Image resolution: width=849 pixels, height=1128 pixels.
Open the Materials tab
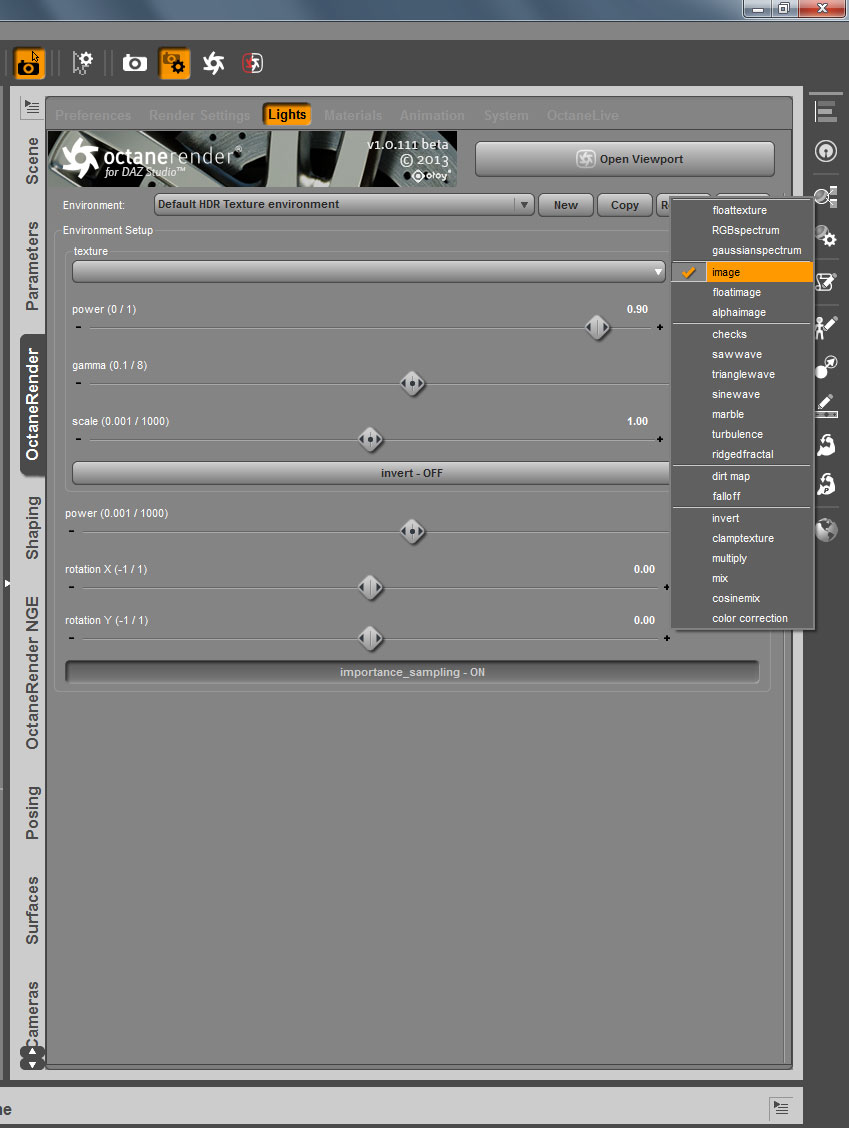coord(353,115)
